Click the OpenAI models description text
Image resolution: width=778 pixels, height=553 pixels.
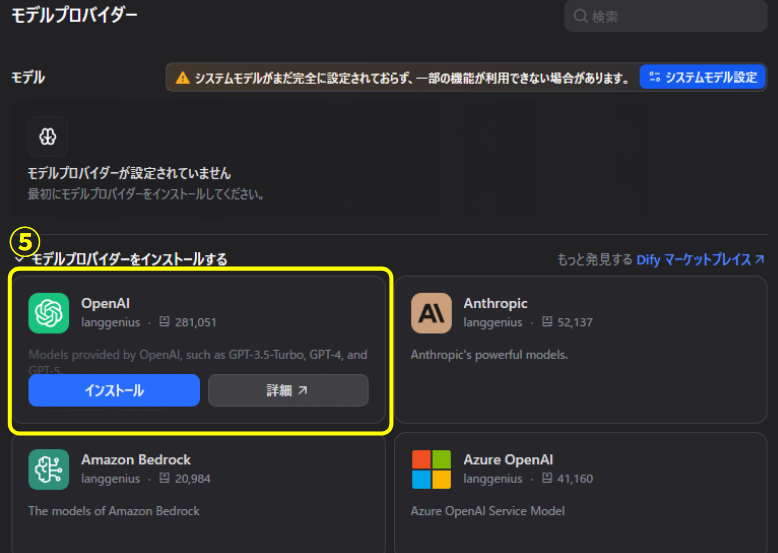(198, 362)
